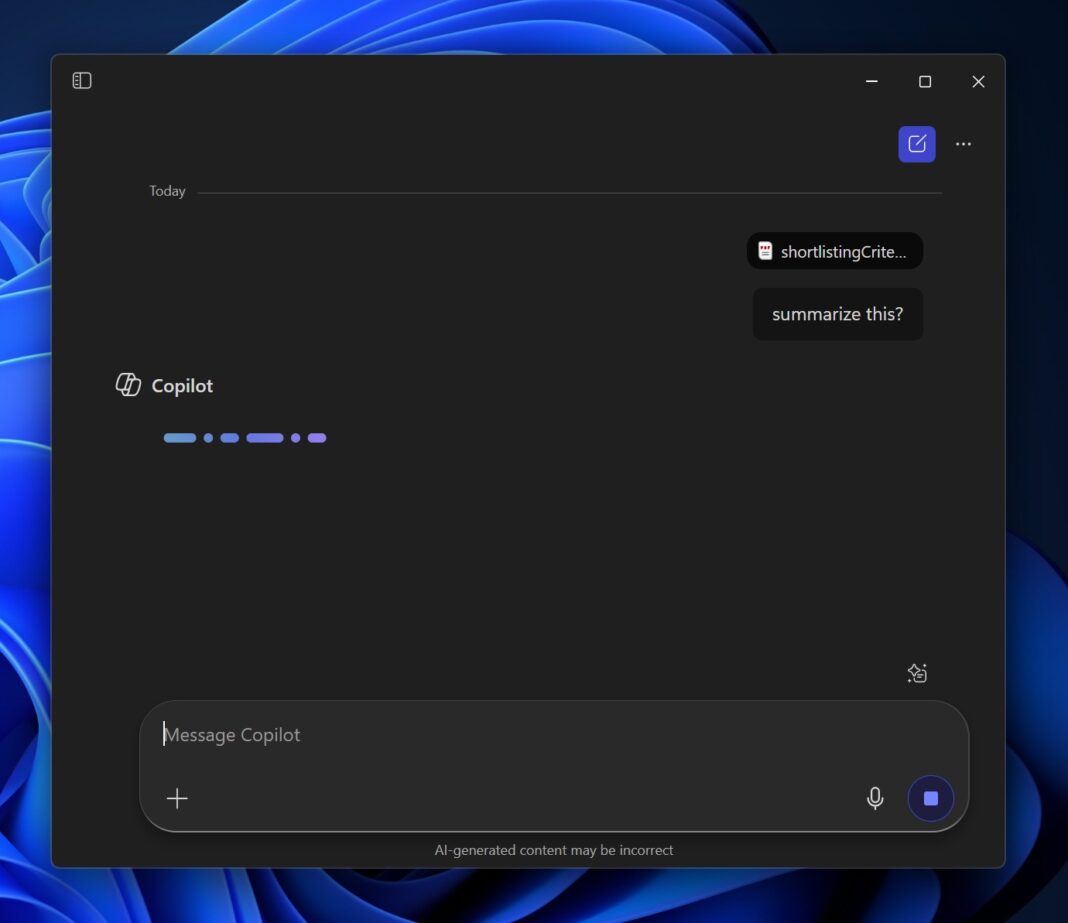Open the more options ellipsis menu

[963, 143]
